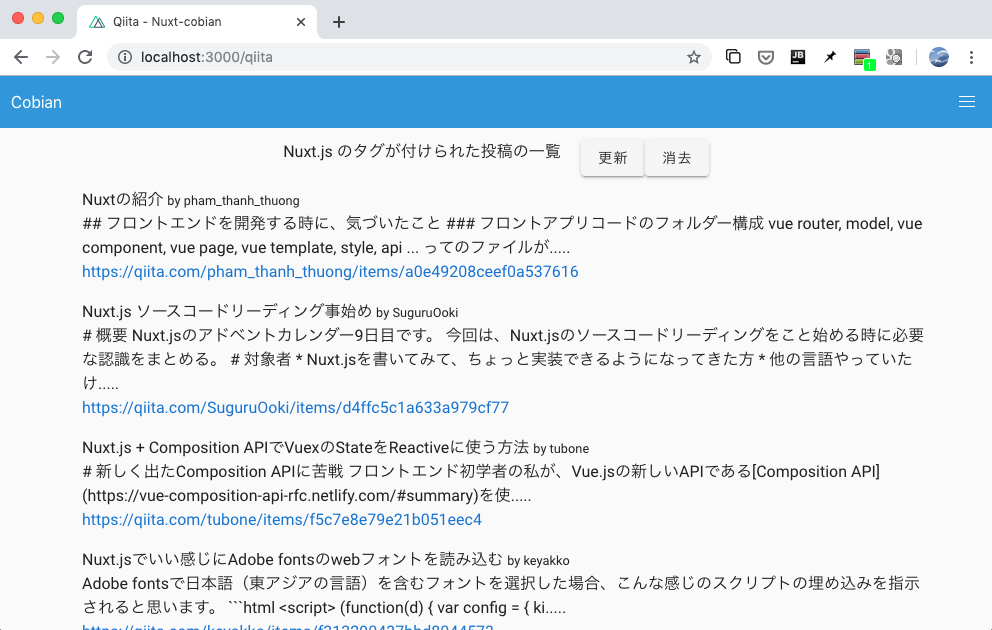Screen dimensions: 992x630
Task: Click the 更新 button
Action: 612,158
